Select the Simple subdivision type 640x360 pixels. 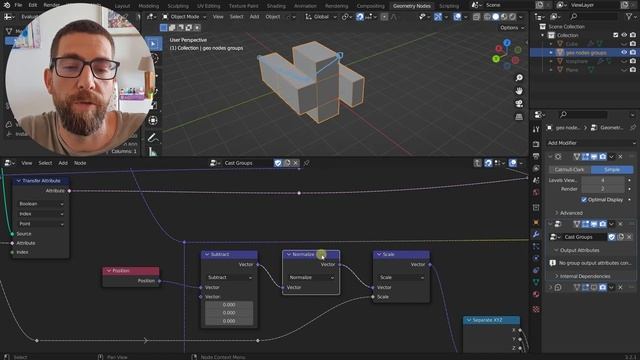(612, 169)
